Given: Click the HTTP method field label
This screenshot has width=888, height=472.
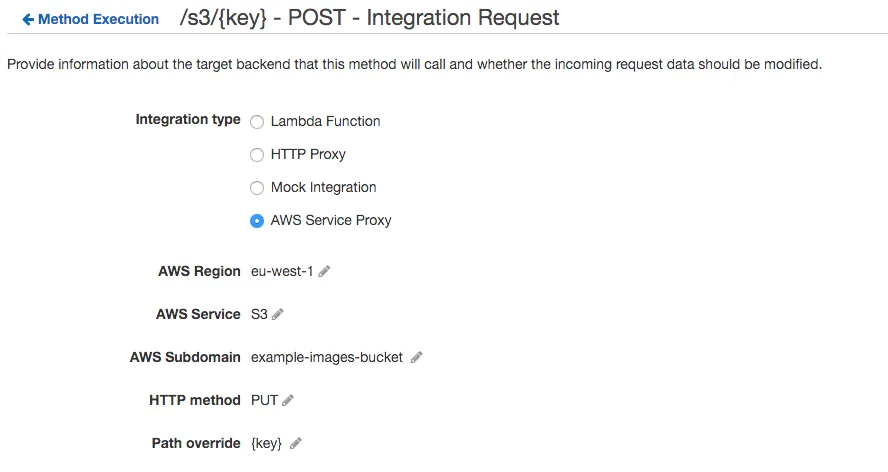Looking at the screenshot, I should [x=195, y=400].
